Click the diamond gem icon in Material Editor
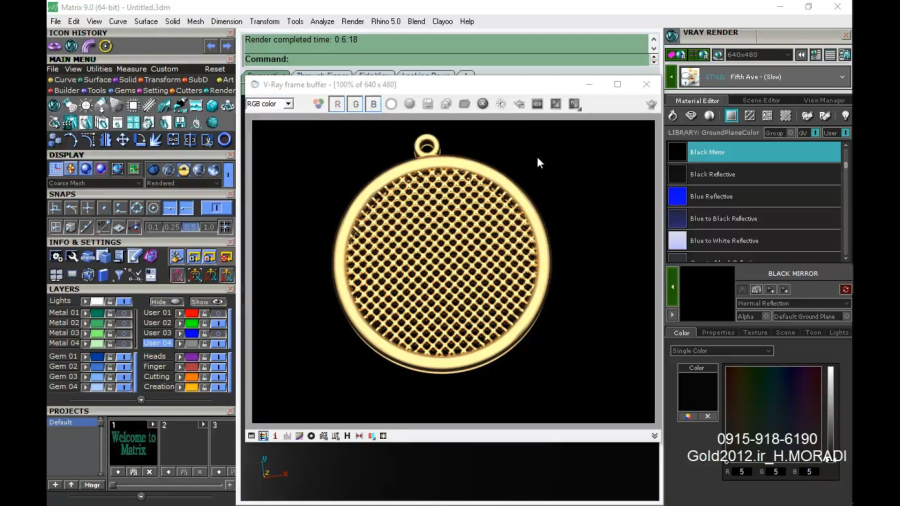 tap(691, 116)
